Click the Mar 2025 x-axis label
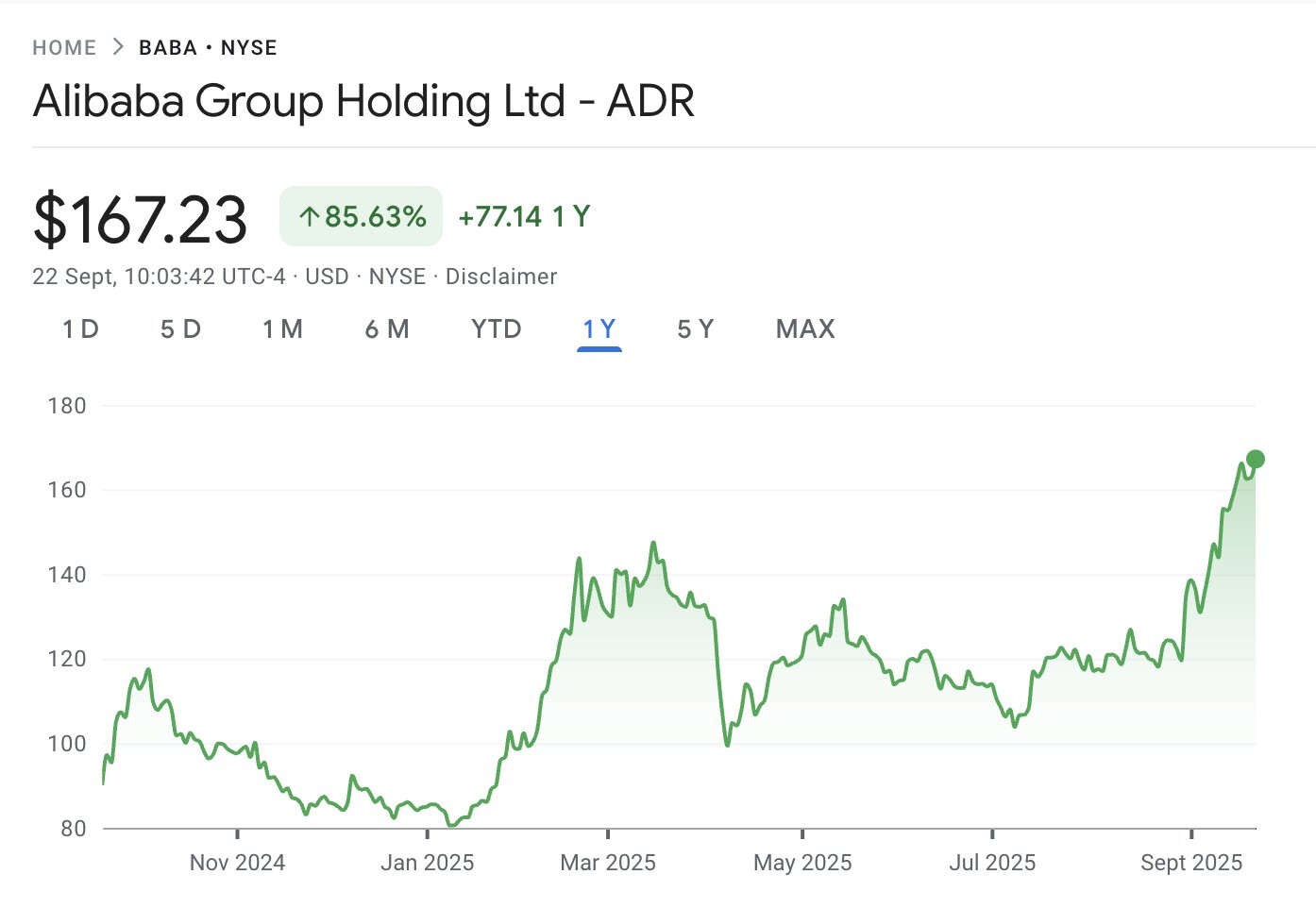Image resolution: width=1316 pixels, height=908 pixels. click(x=608, y=863)
